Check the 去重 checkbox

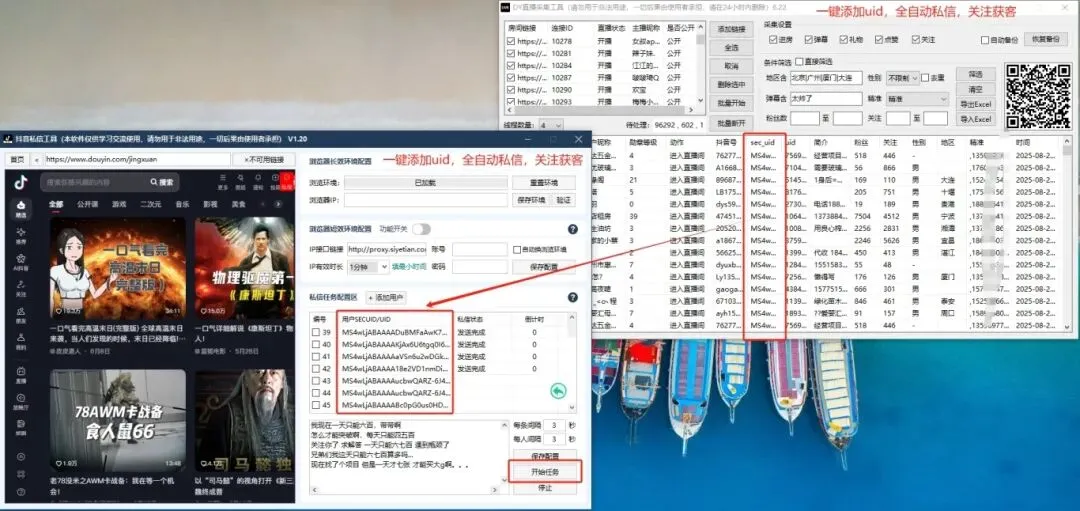coord(925,78)
